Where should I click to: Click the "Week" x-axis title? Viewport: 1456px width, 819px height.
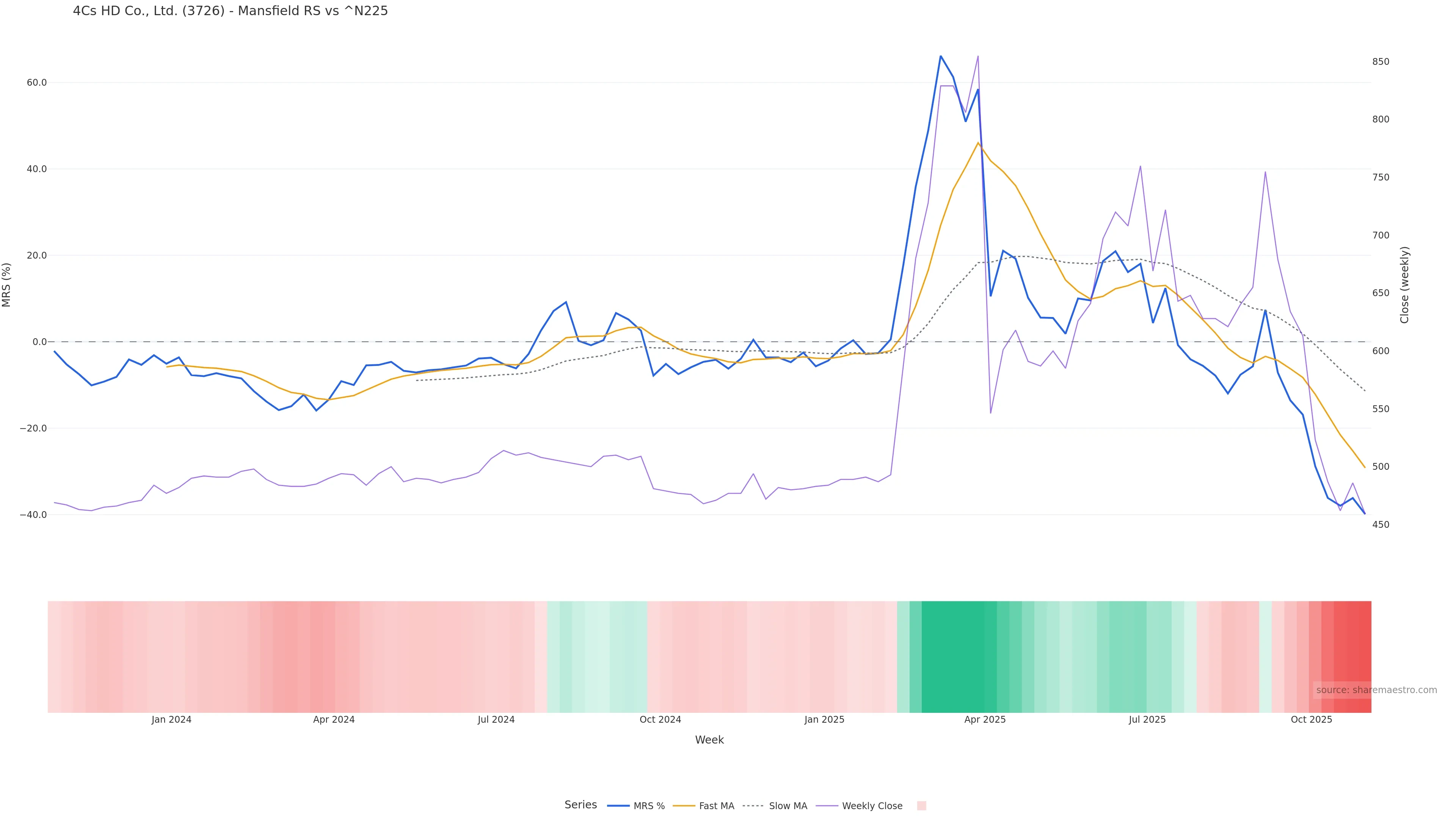point(709,740)
